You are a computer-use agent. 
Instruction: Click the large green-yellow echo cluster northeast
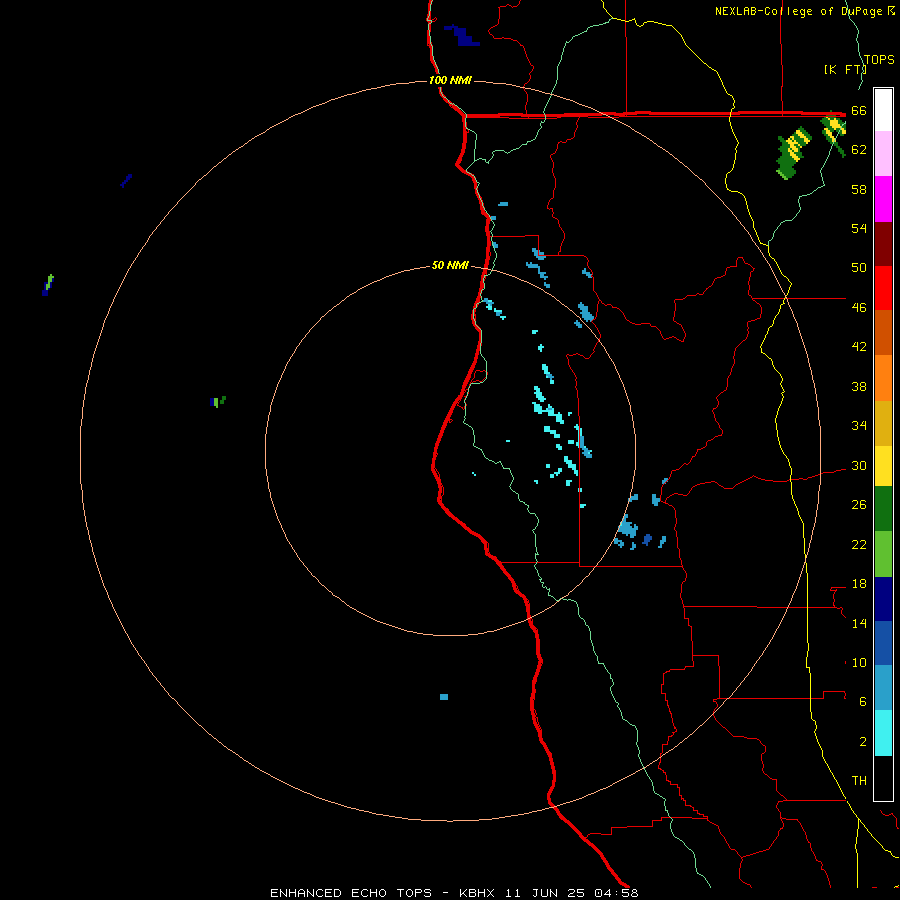coord(794,153)
